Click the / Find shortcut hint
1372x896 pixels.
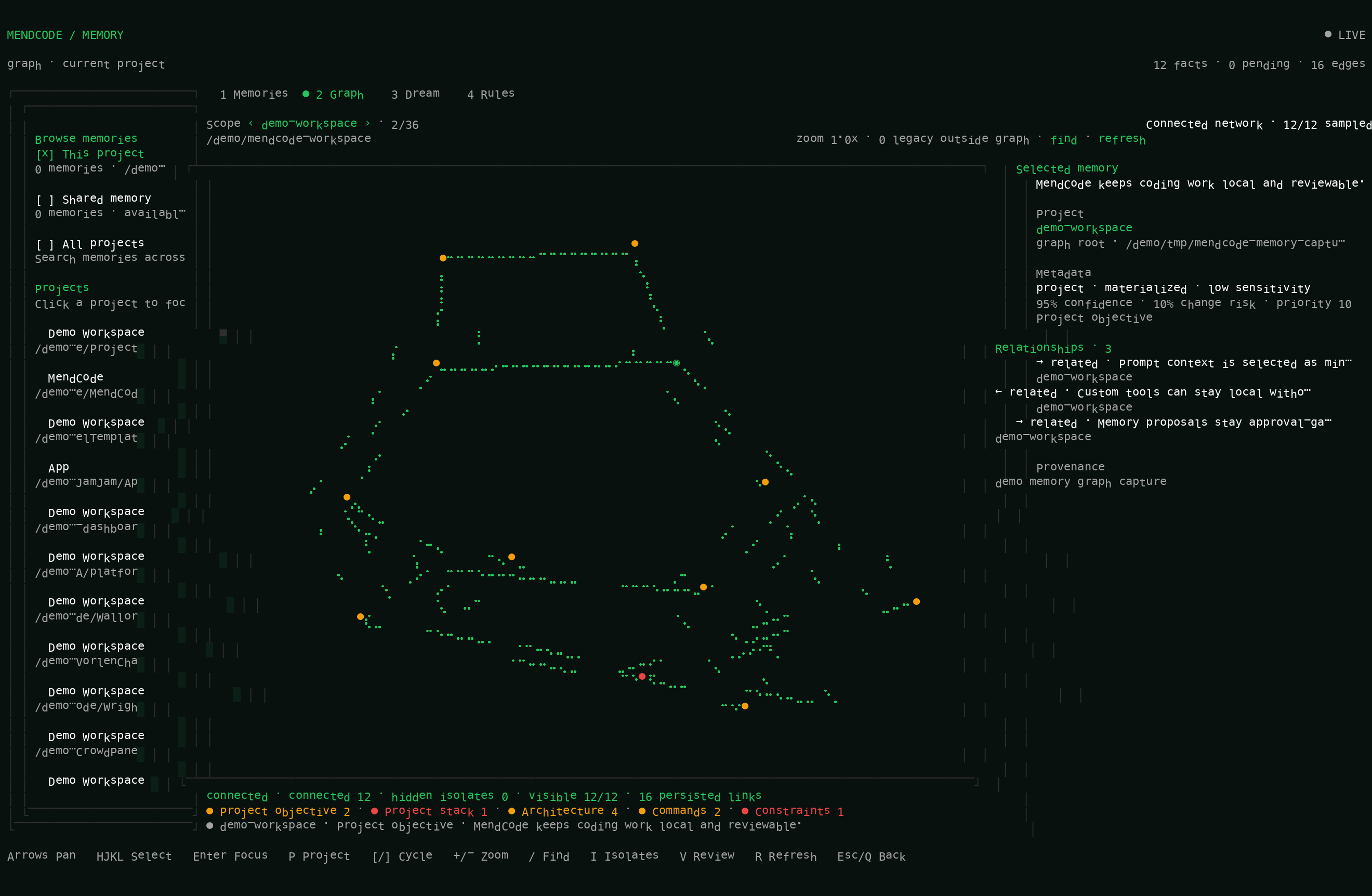tap(549, 856)
